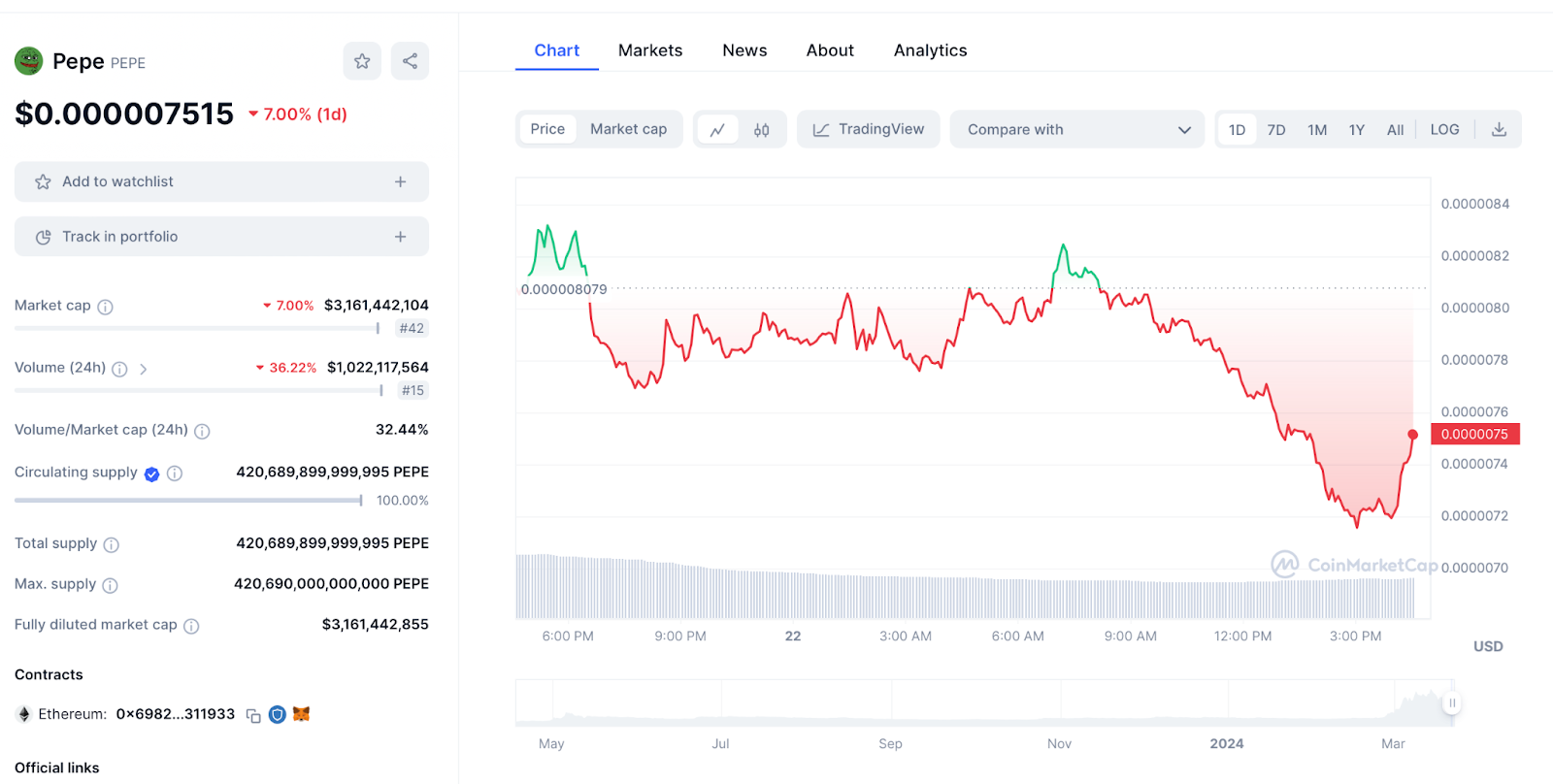
Task: Click the Market cap info icon
Action: (x=106, y=307)
